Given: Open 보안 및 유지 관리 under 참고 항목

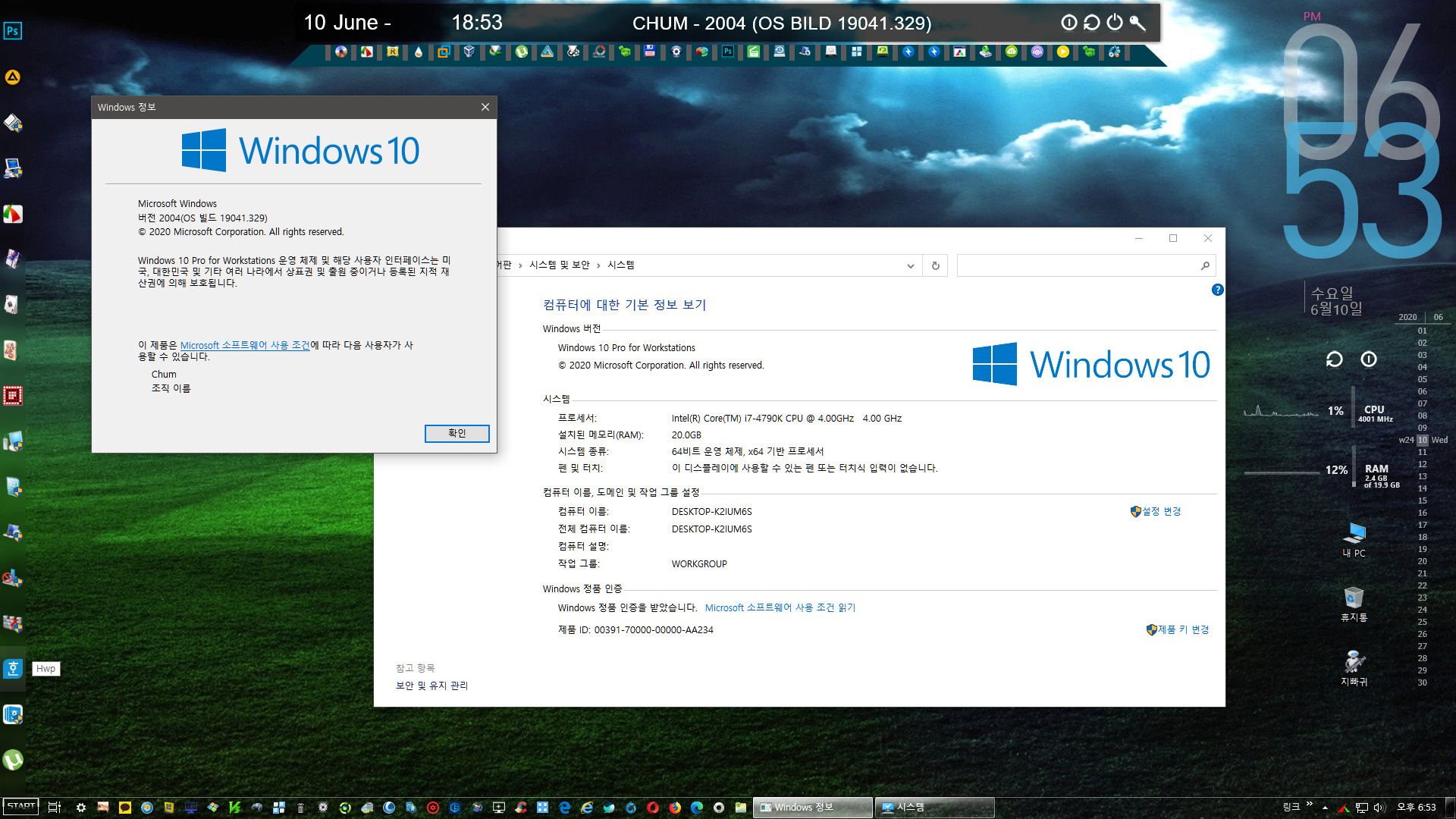Looking at the screenshot, I should [x=431, y=686].
